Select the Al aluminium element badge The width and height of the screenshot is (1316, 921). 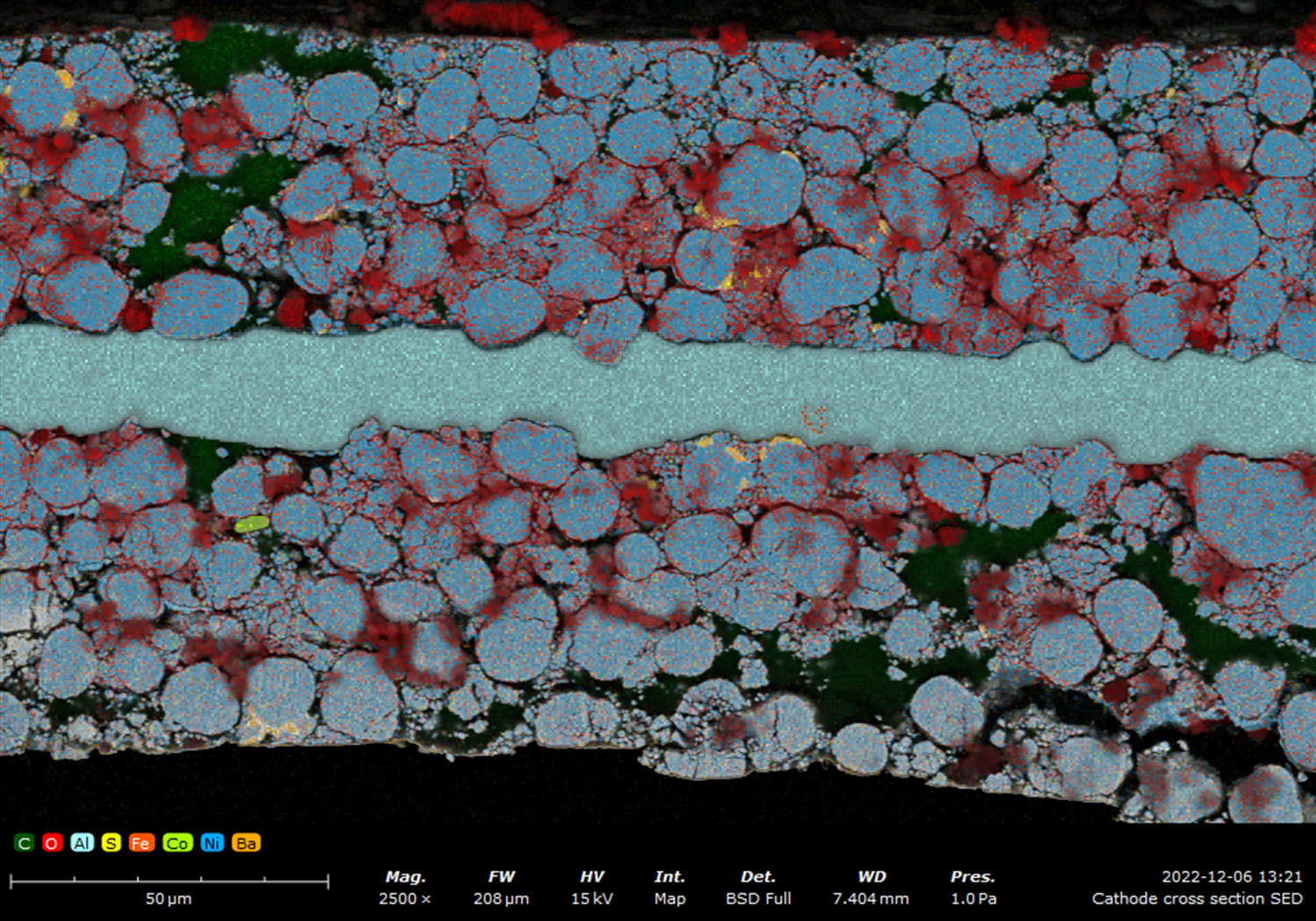(82, 843)
